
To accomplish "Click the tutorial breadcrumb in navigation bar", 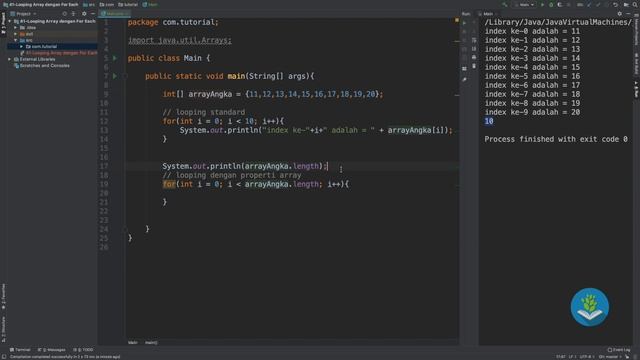I will point(128,4).
